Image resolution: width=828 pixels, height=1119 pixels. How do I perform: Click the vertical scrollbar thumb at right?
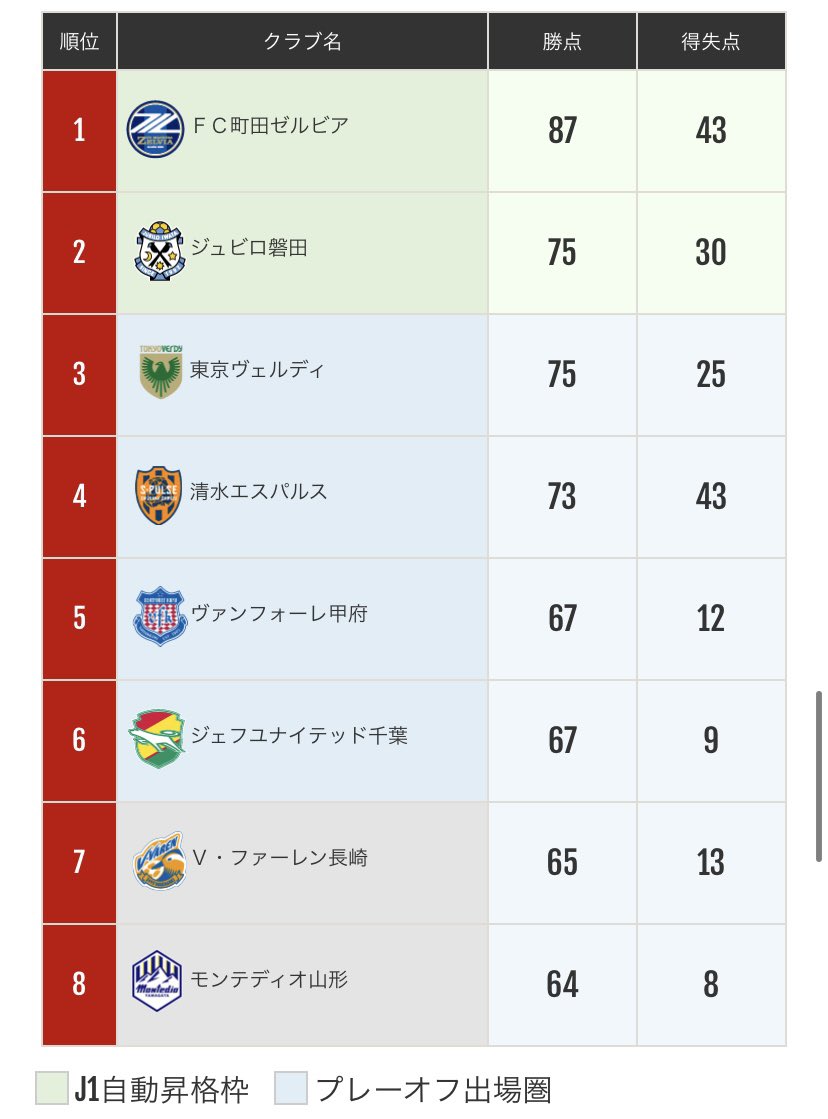(x=819, y=776)
